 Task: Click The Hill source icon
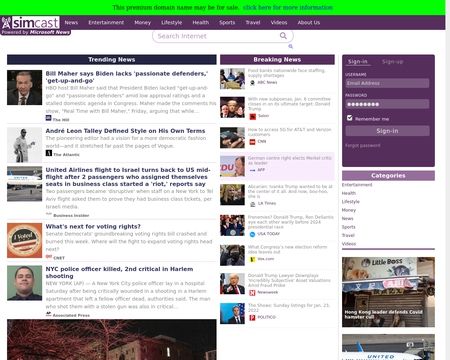click(48, 118)
